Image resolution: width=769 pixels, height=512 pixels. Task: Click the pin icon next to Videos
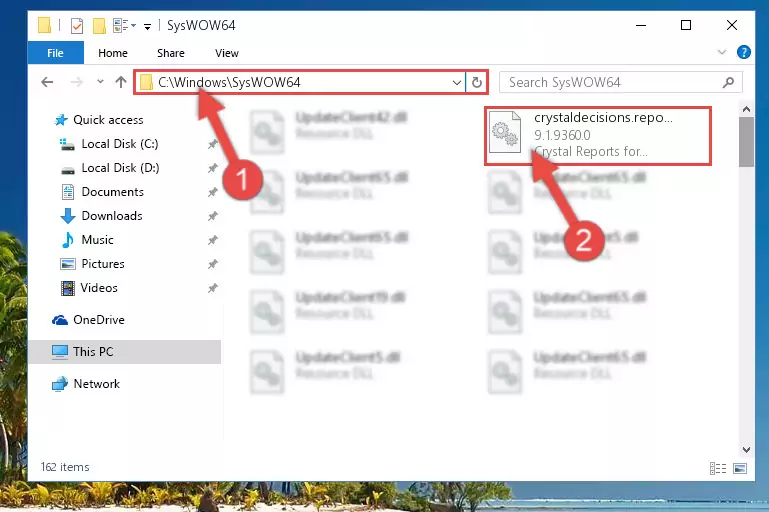tap(212, 288)
